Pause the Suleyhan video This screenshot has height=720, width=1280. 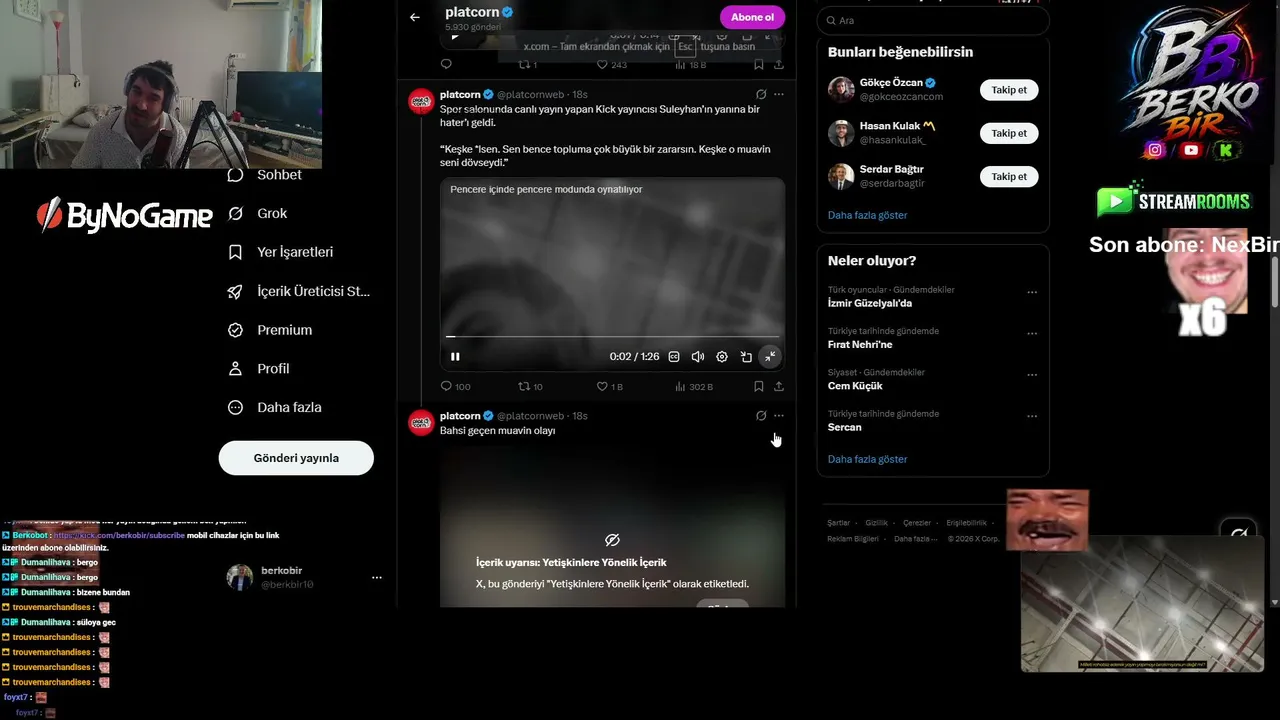(x=455, y=357)
